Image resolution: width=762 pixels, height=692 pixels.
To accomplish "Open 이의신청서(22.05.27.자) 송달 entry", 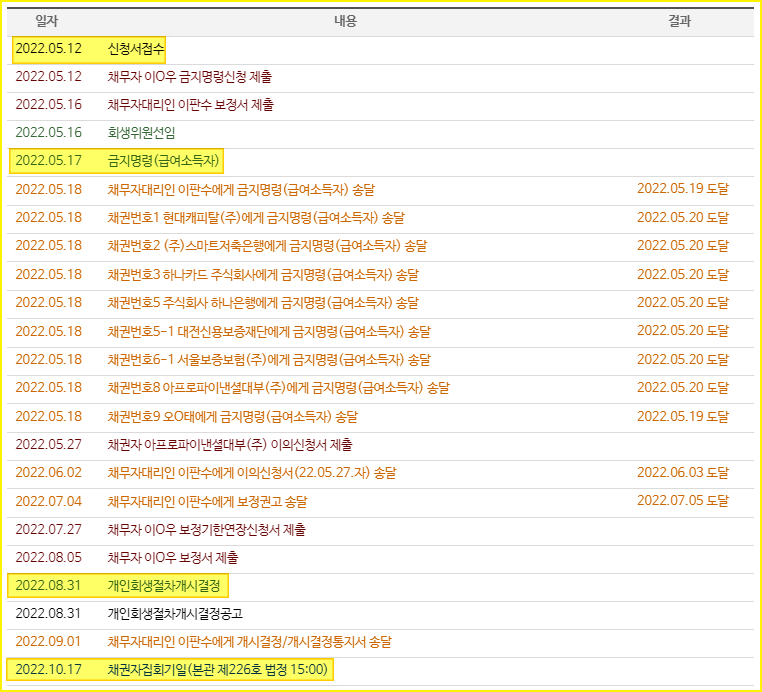I will (x=252, y=473).
